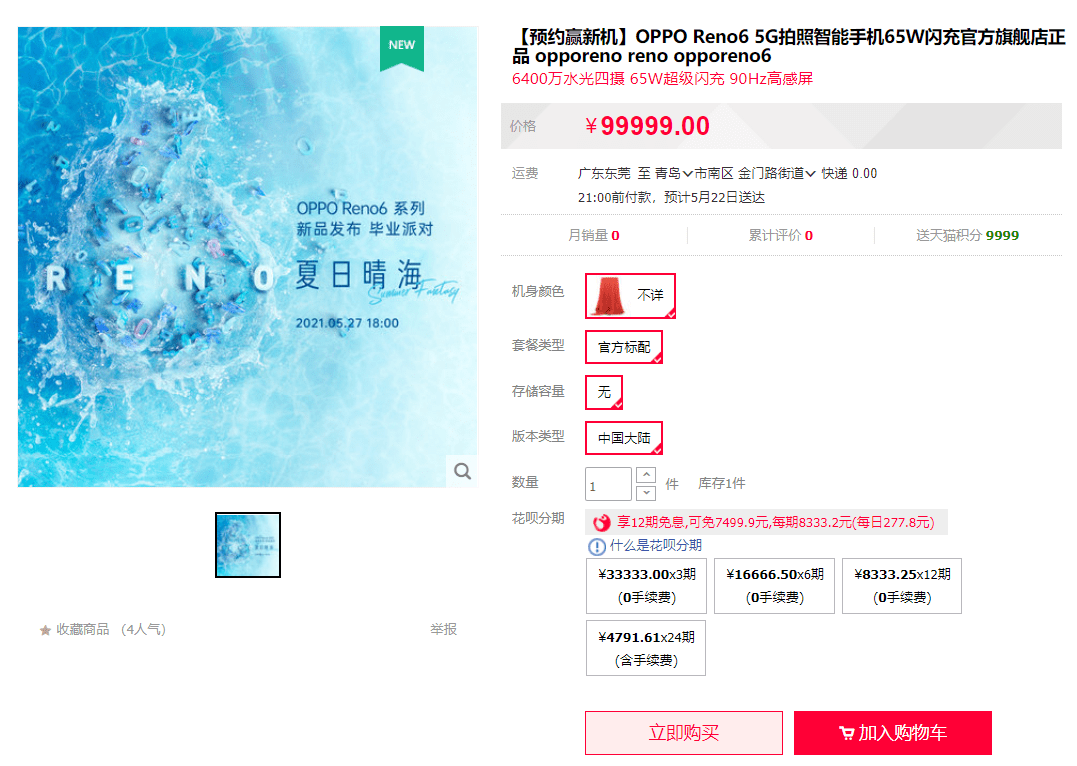Select the 官方标配 package option

point(624,347)
